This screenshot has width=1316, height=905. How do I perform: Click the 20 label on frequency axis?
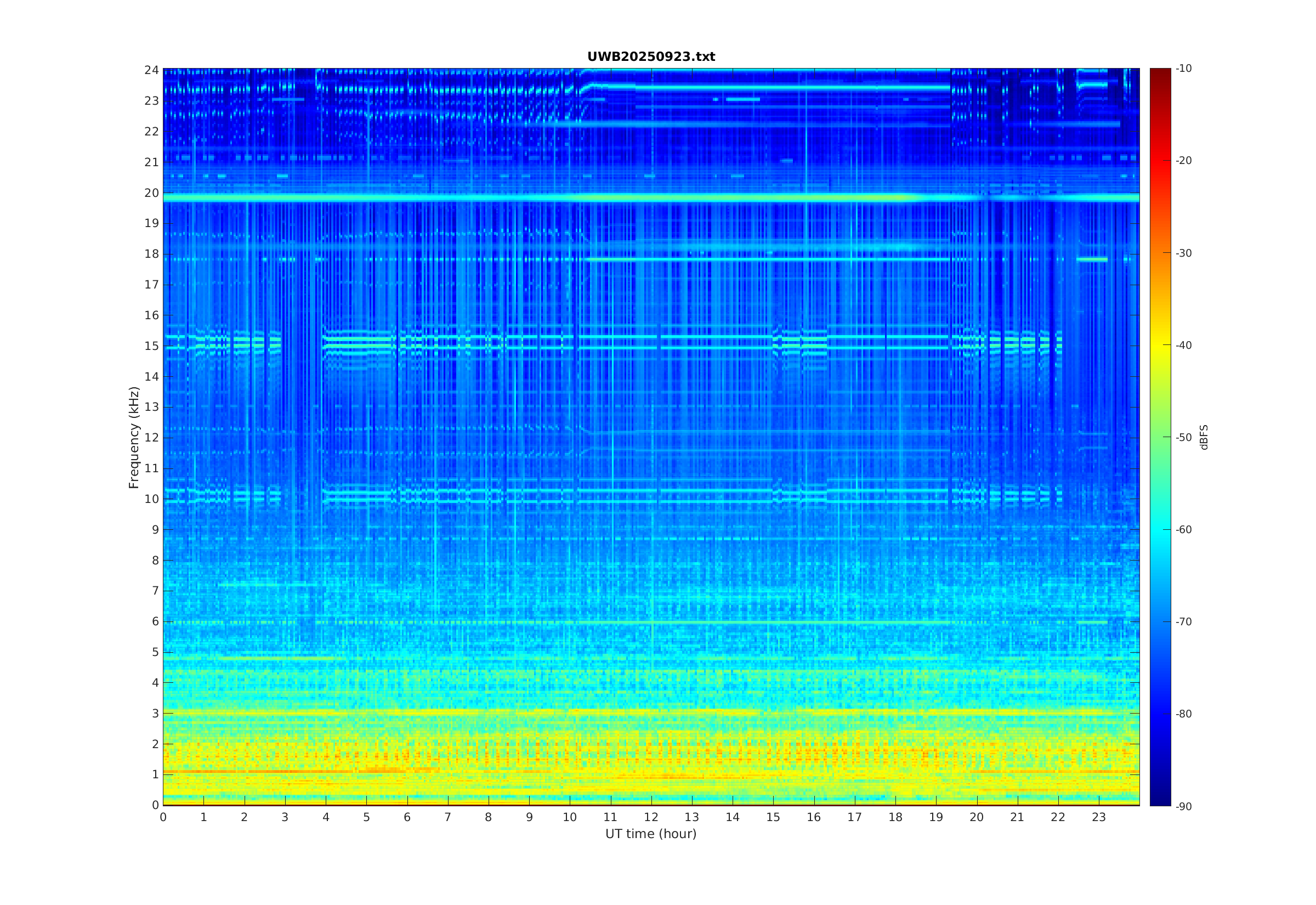(x=151, y=193)
